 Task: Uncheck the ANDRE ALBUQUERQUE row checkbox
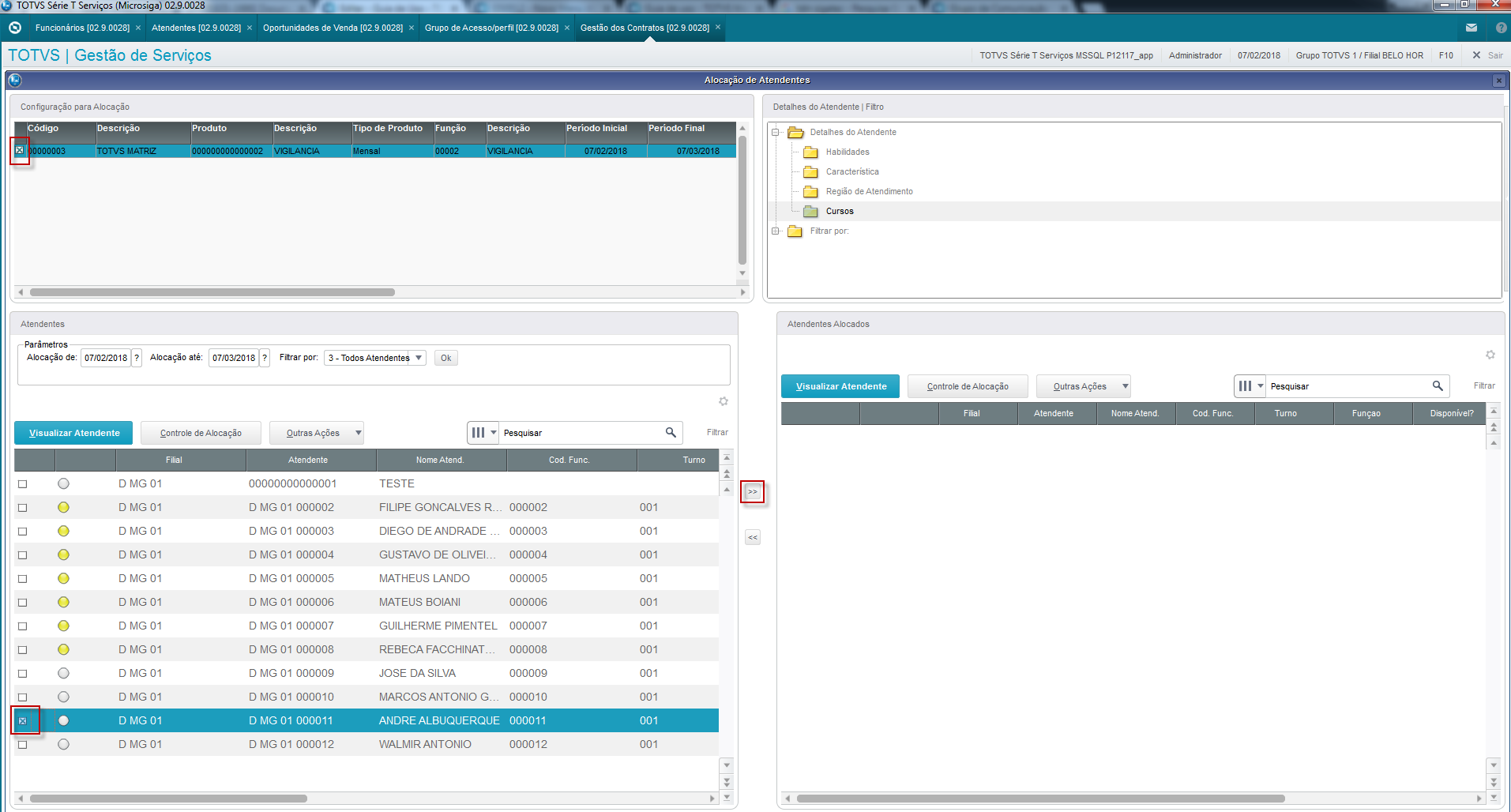coord(22,721)
